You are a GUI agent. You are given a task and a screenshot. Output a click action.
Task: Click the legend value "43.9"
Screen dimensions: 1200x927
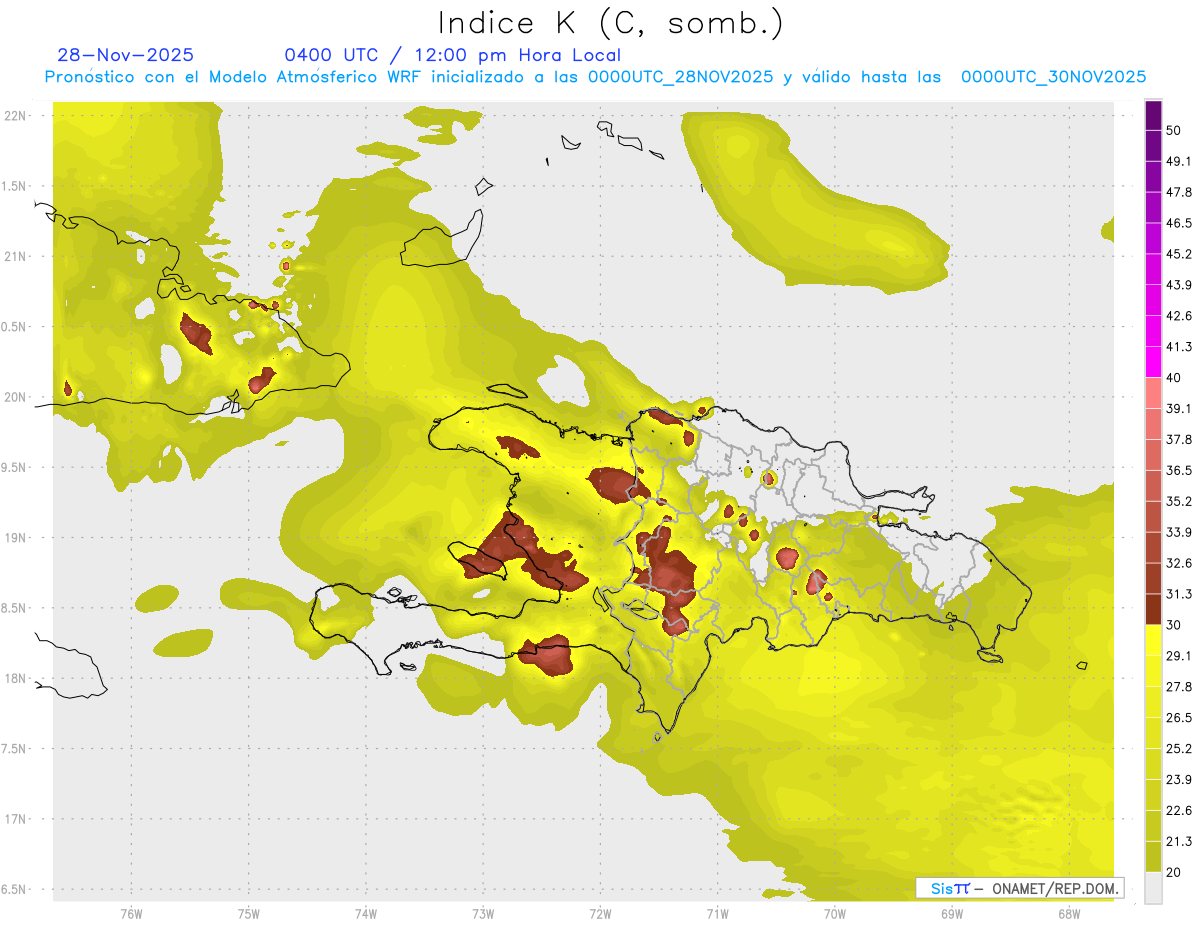point(1179,285)
